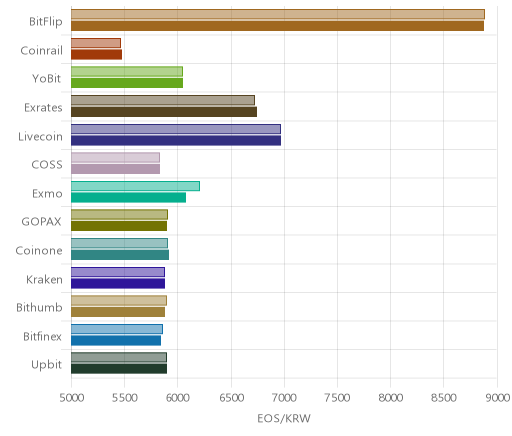Select the dark teal Coinone bar
Screen dimensions: 512x436
(120, 255)
